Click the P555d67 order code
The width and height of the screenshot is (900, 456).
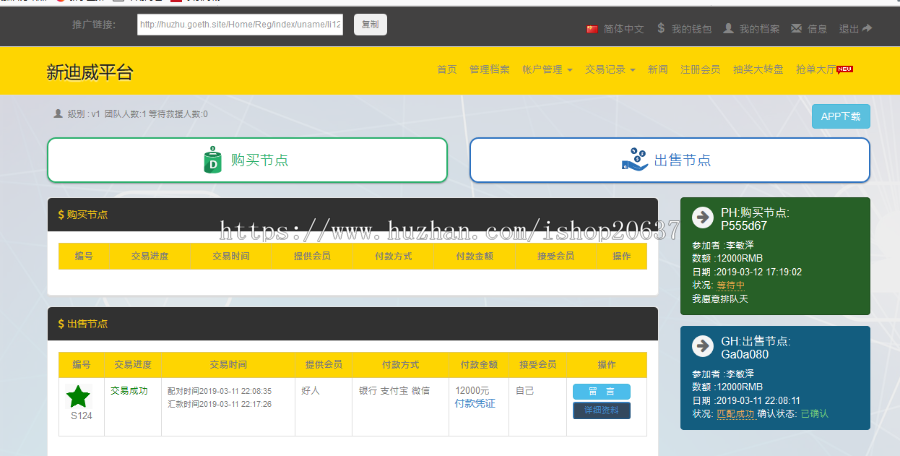[x=744, y=226]
